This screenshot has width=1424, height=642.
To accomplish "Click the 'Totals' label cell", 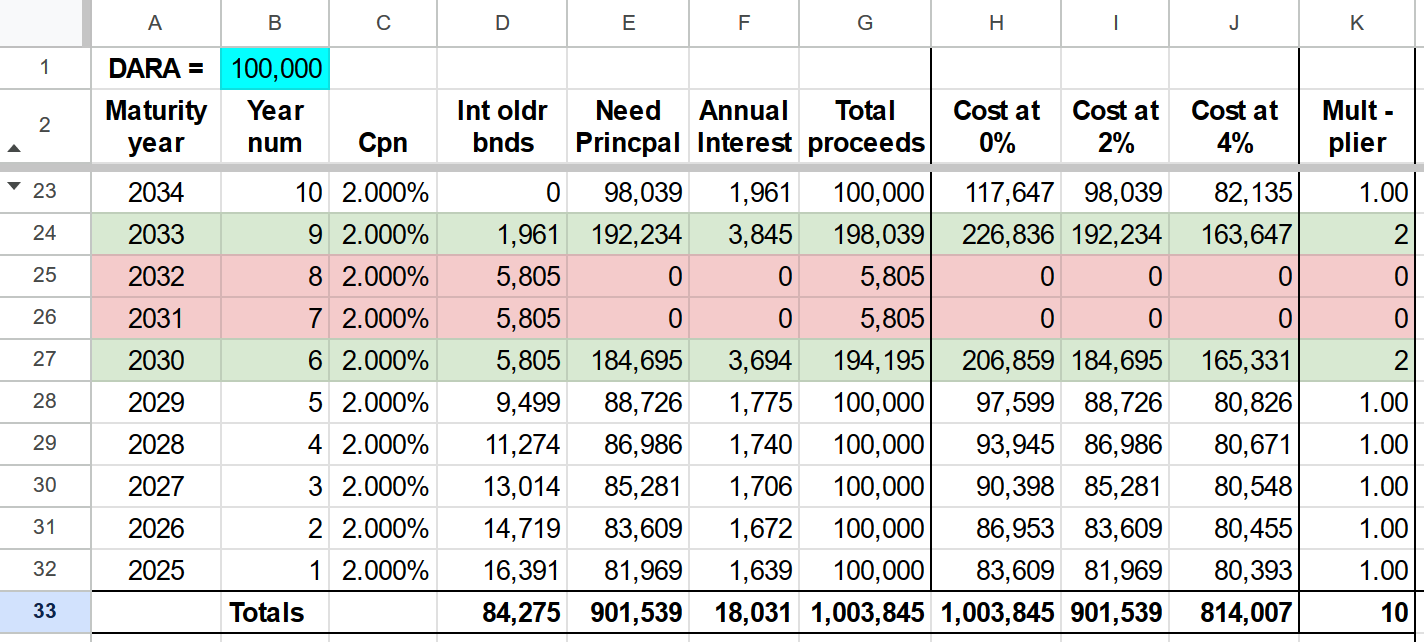I will [275, 612].
